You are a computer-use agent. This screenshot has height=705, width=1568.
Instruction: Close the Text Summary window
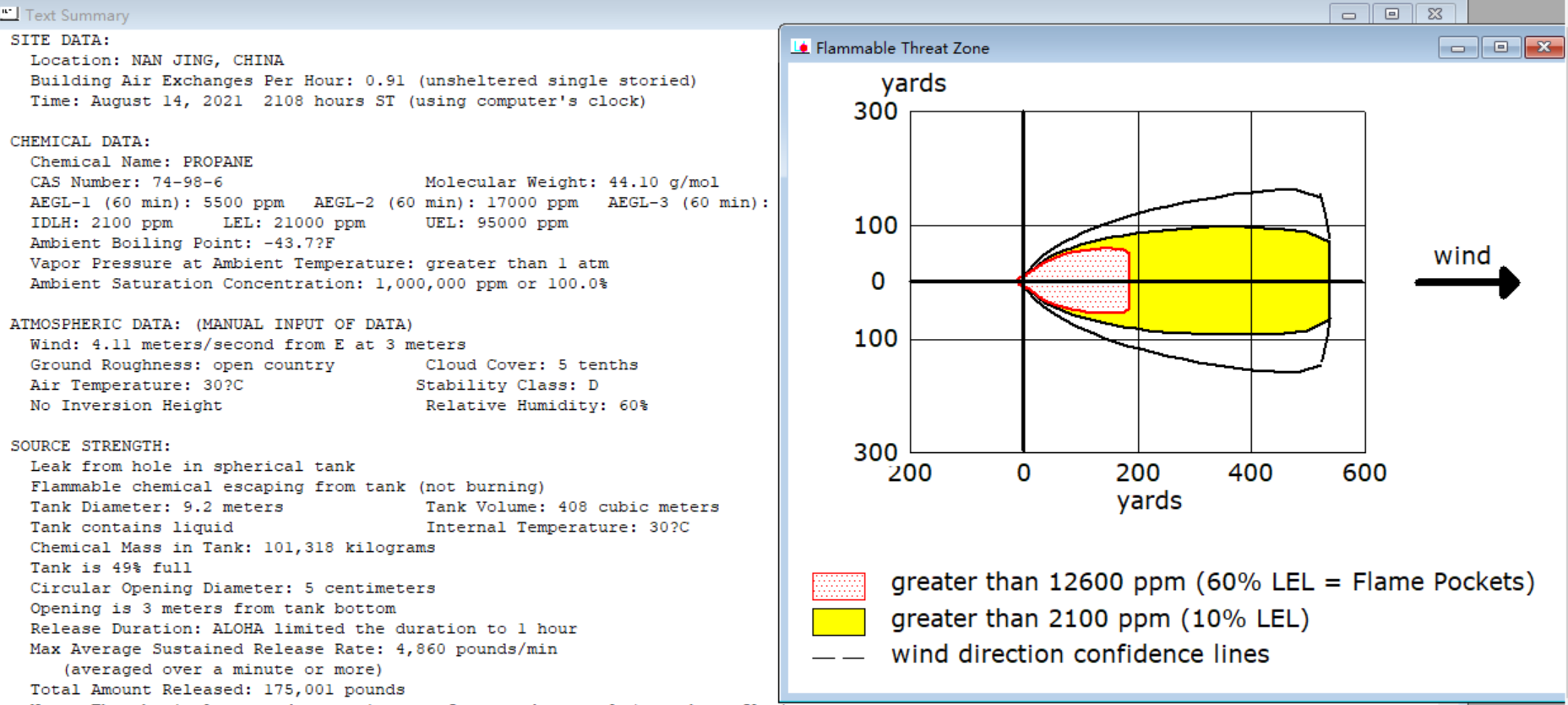point(1435,14)
